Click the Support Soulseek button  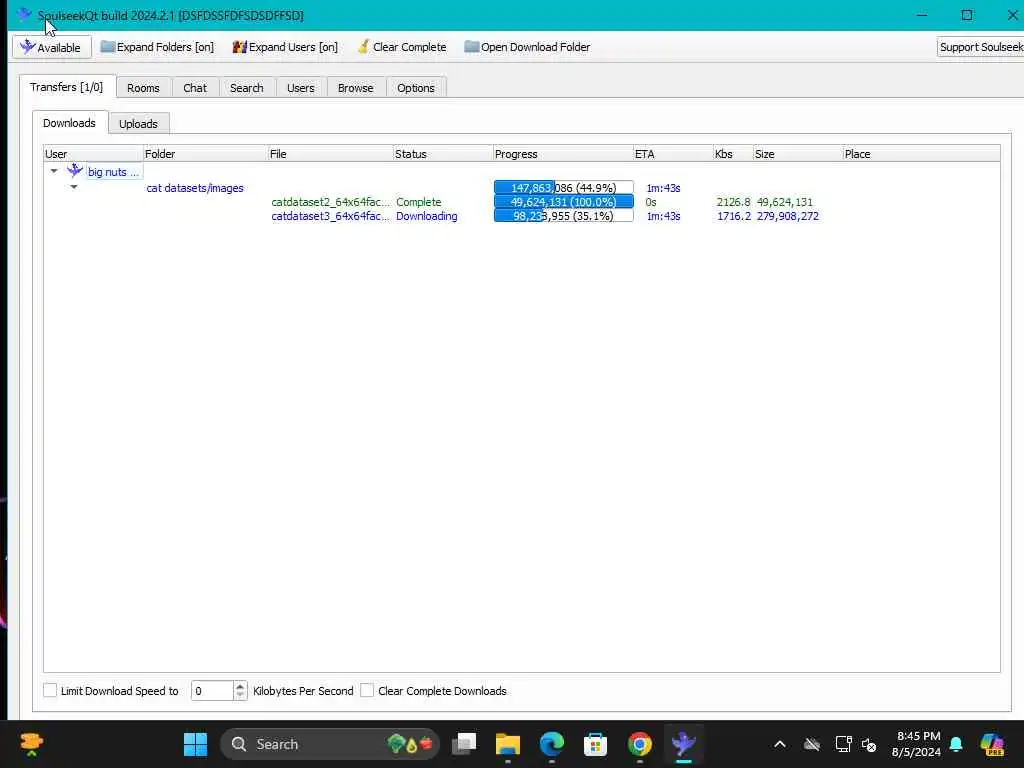[980, 47]
